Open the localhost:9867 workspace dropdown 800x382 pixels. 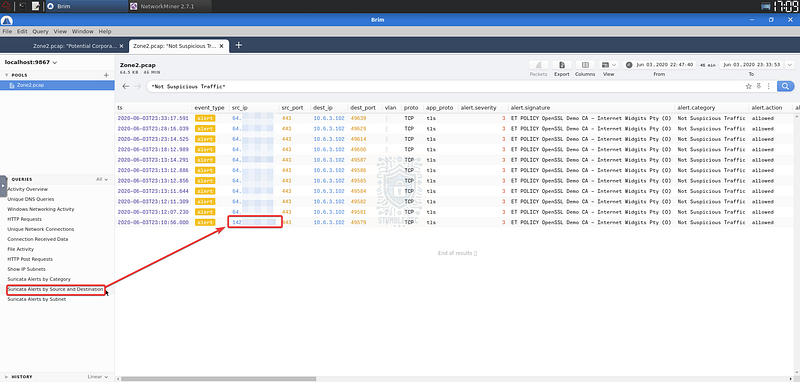click(31, 62)
